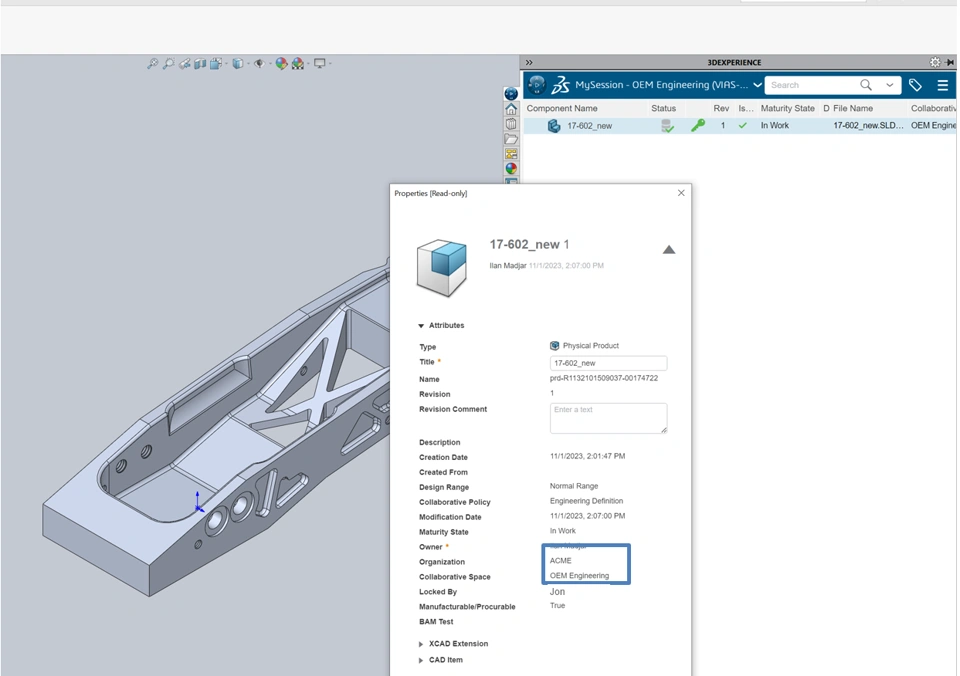Expand the View Settings dropdown arrow

click(330, 63)
